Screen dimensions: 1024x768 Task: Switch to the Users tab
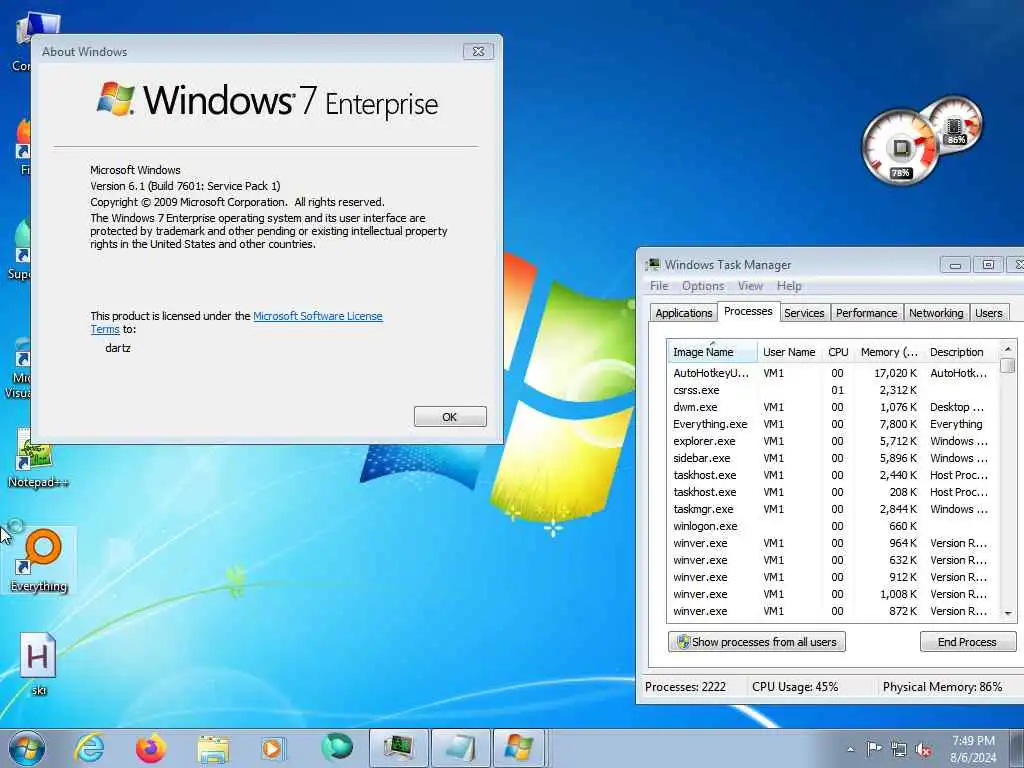tap(988, 313)
